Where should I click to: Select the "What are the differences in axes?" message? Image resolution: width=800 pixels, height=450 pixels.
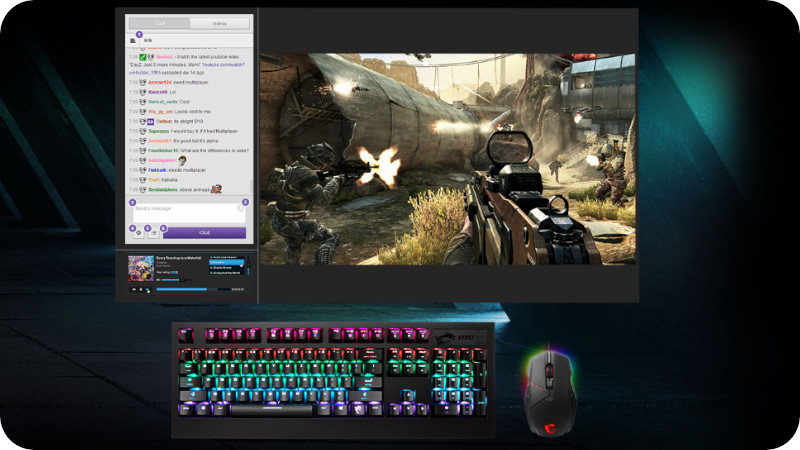[x=214, y=151]
